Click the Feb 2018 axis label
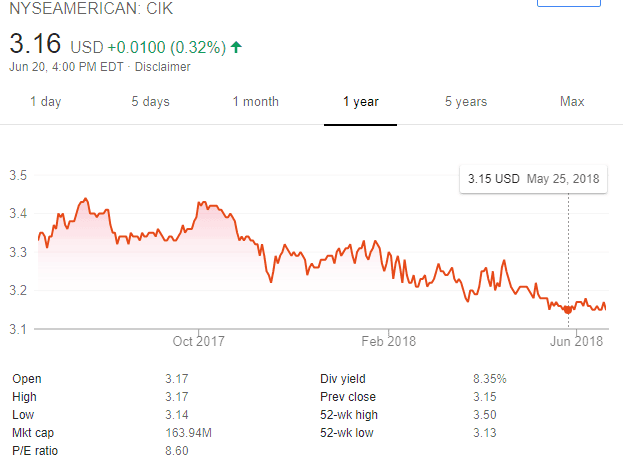The image size is (623, 464). pos(388,341)
